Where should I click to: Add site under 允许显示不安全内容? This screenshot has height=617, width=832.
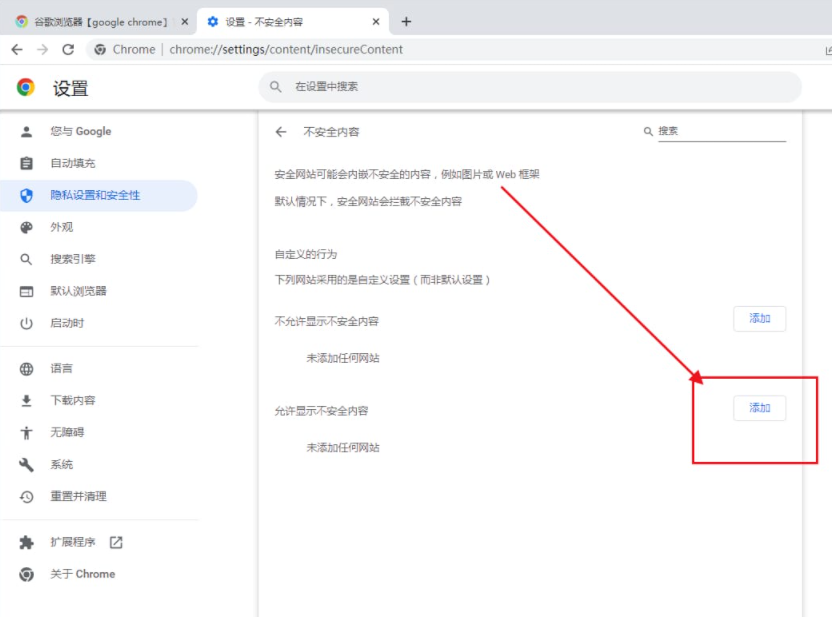pos(759,408)
